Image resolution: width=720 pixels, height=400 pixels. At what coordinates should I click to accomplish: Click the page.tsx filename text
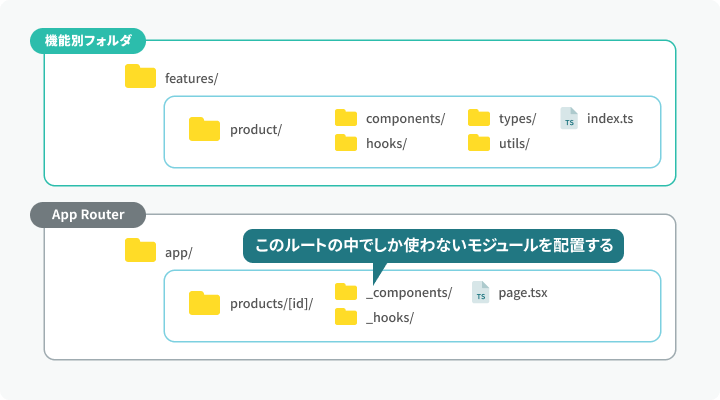523,293
